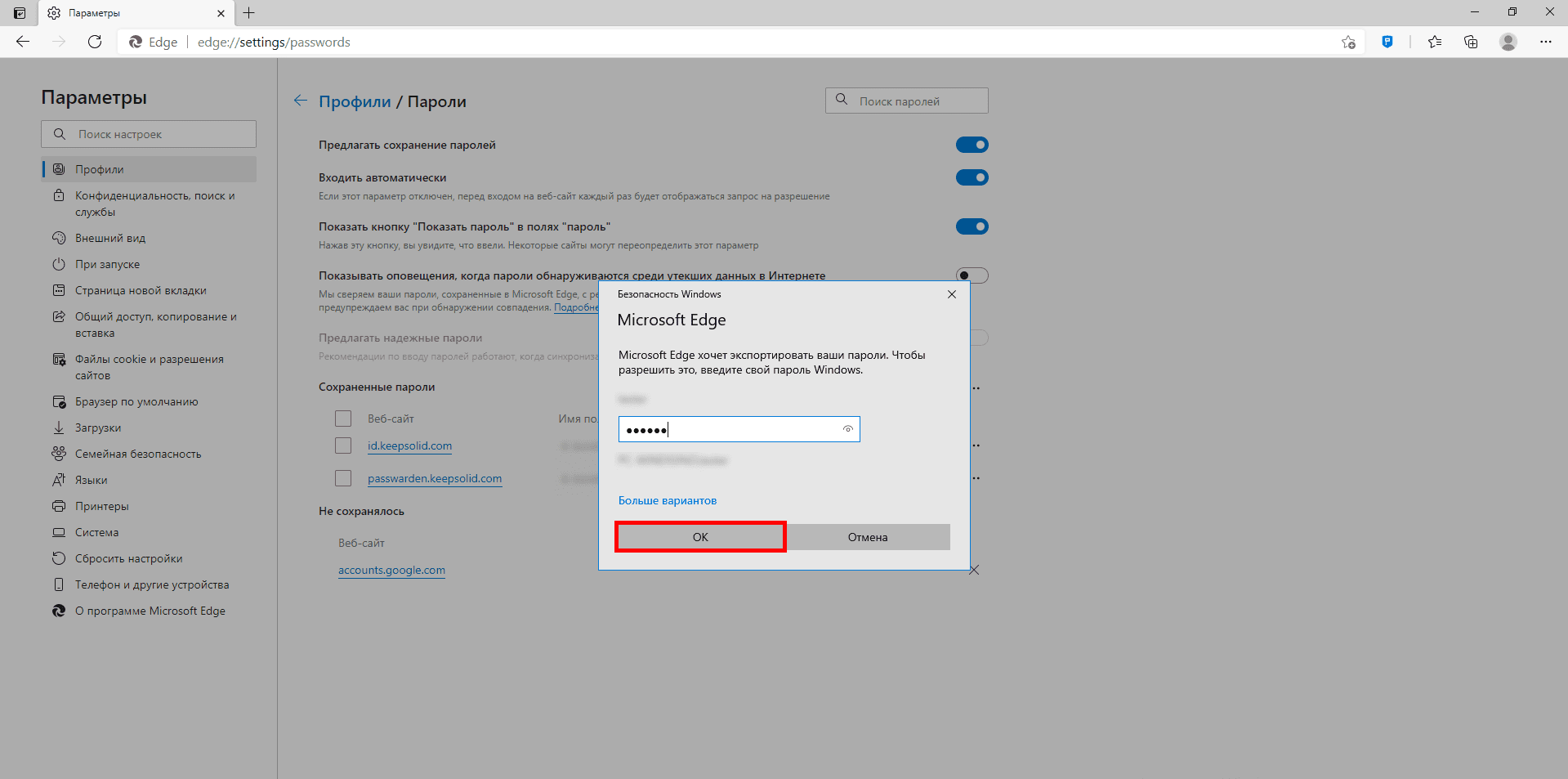Open Загрузки settings section

click(x=98, y=428)
